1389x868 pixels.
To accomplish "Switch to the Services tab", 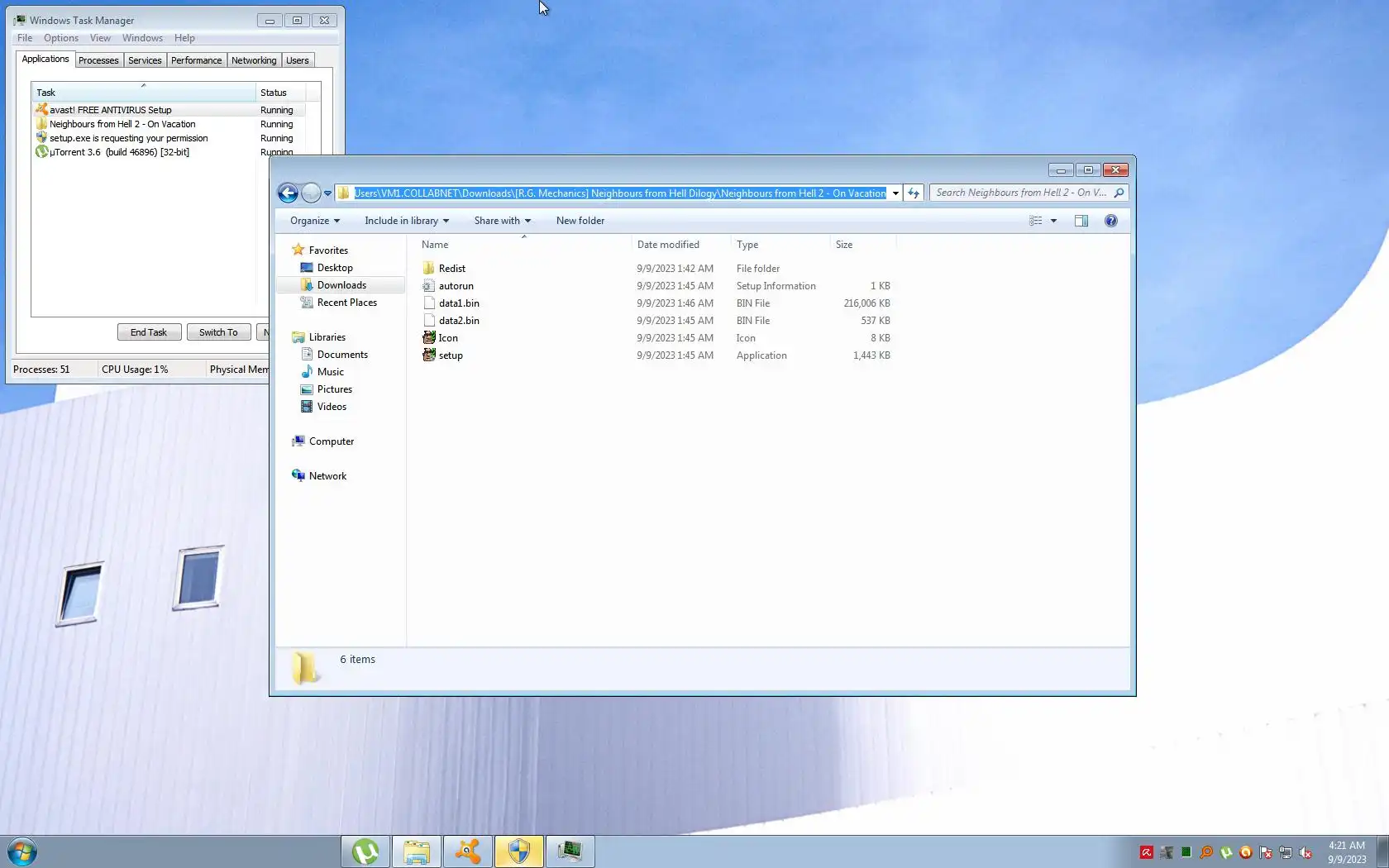I will point(145,60).
